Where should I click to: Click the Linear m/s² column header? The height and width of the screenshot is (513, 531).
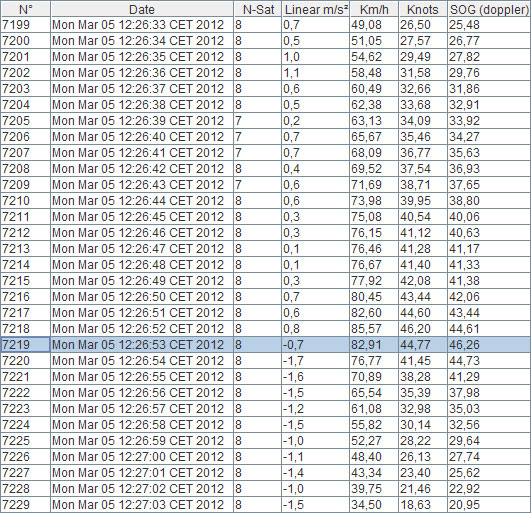point(316,9)
